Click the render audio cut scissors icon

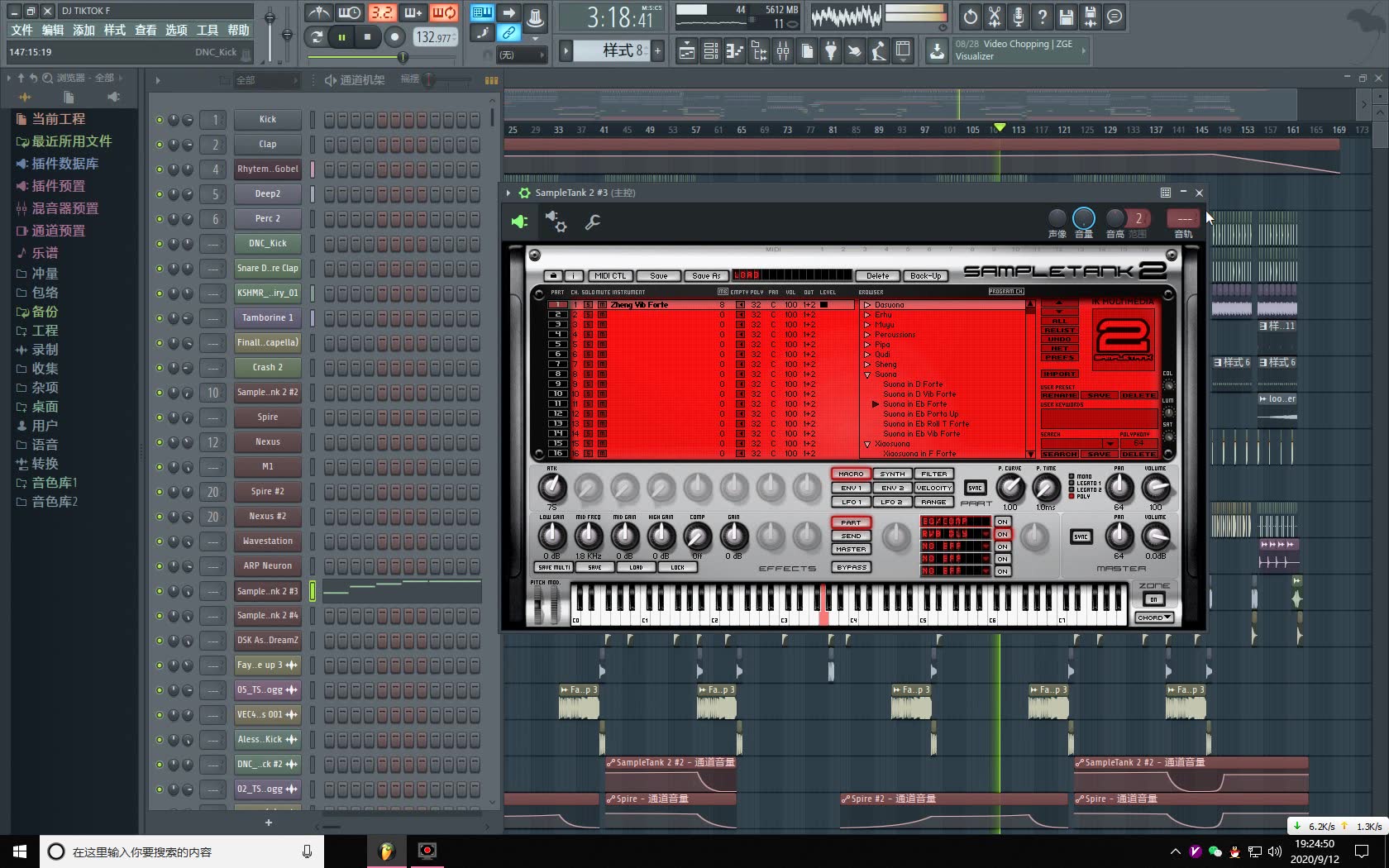[x=995, y=17]
